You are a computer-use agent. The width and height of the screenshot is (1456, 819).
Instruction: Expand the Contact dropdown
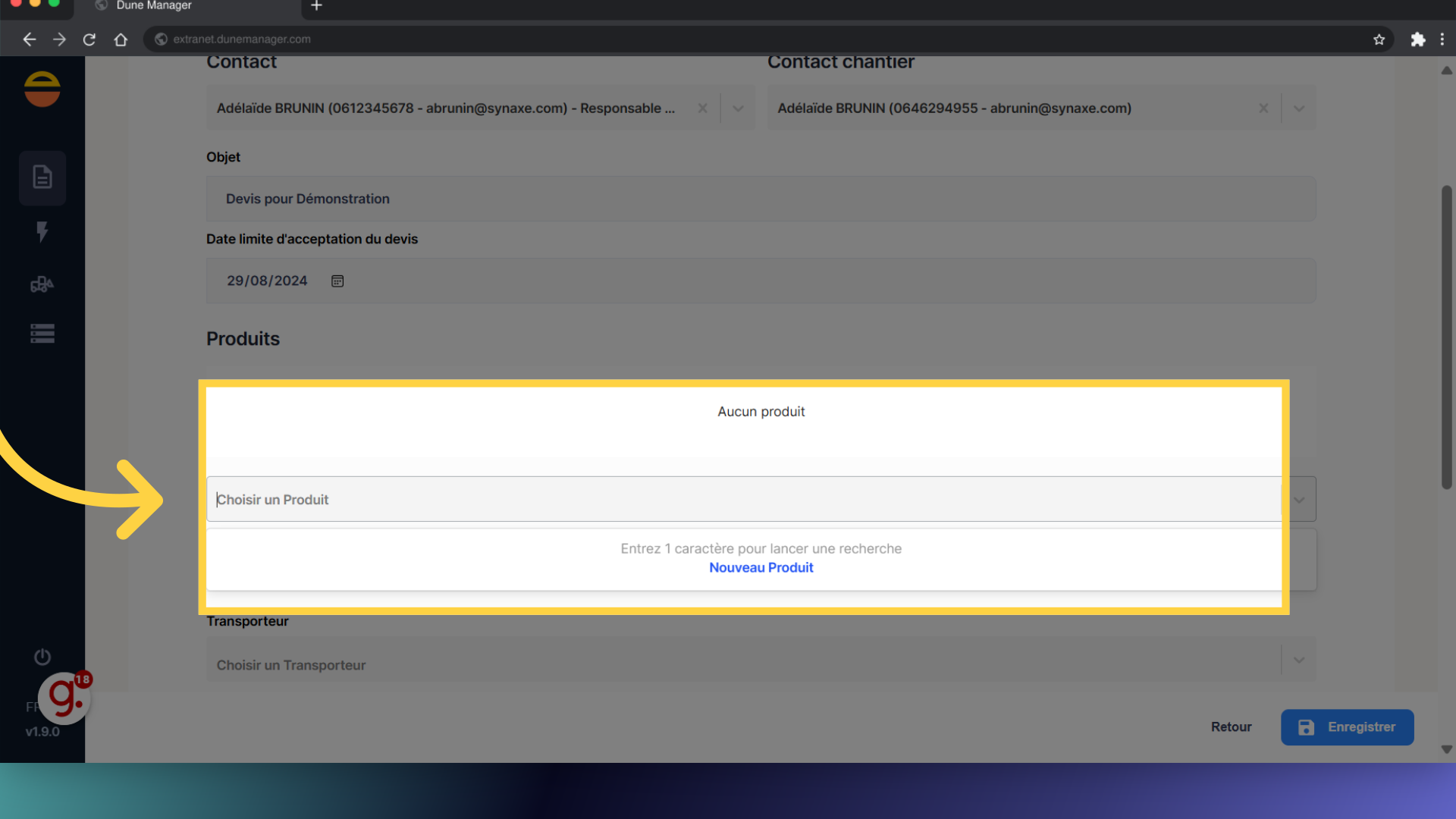click(x=738, y=108)
